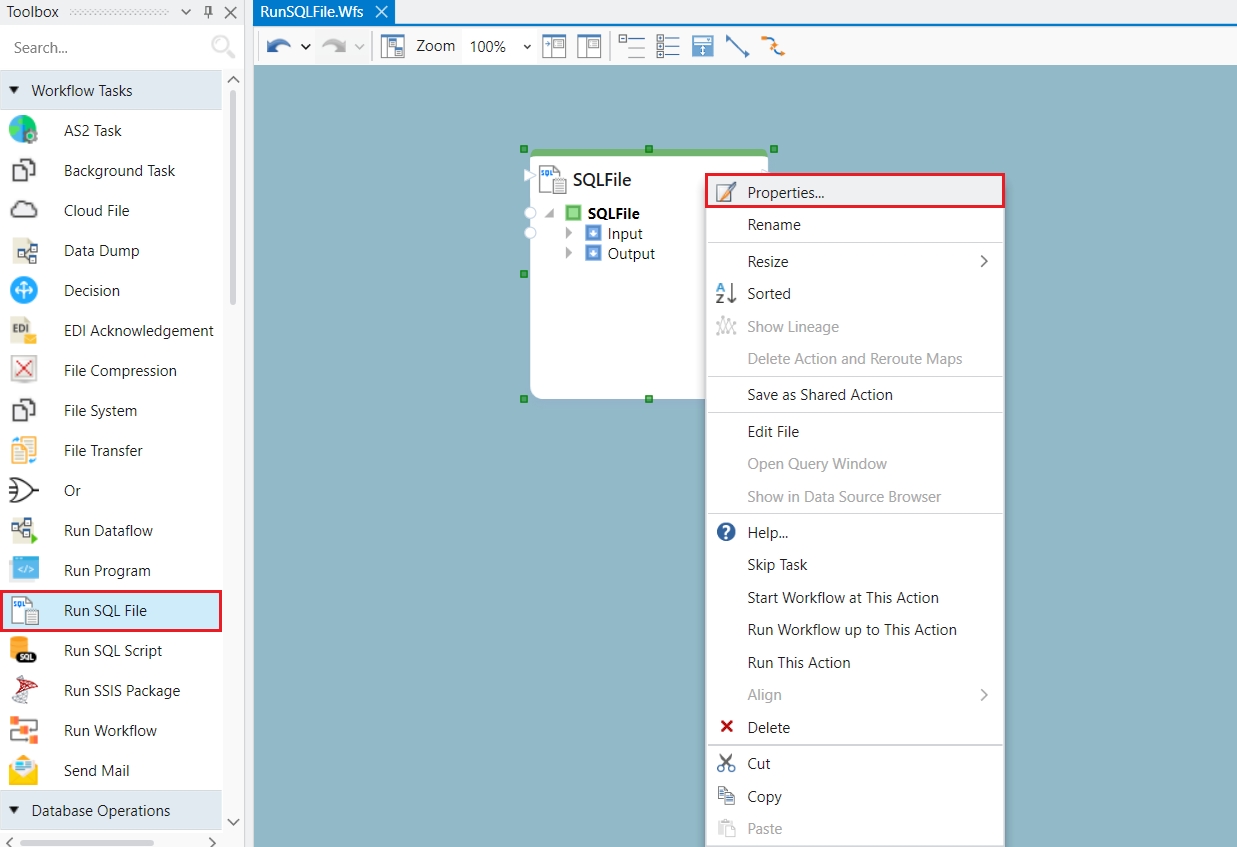Click the Send Mail envelope icon
The height and width of the screenshot is (847, 1237).
(23, 770)
